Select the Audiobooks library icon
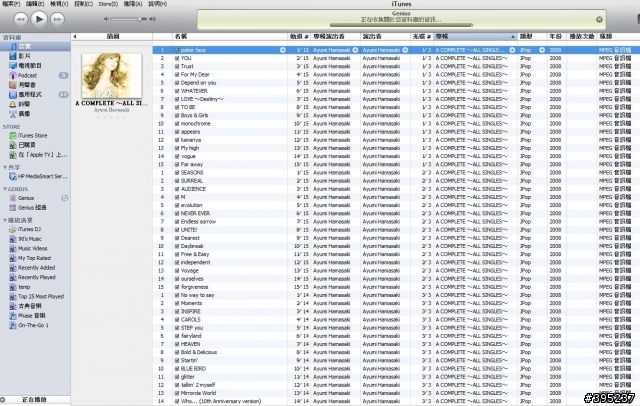Viewport: 640px width, 406px height. coord(13,85)
